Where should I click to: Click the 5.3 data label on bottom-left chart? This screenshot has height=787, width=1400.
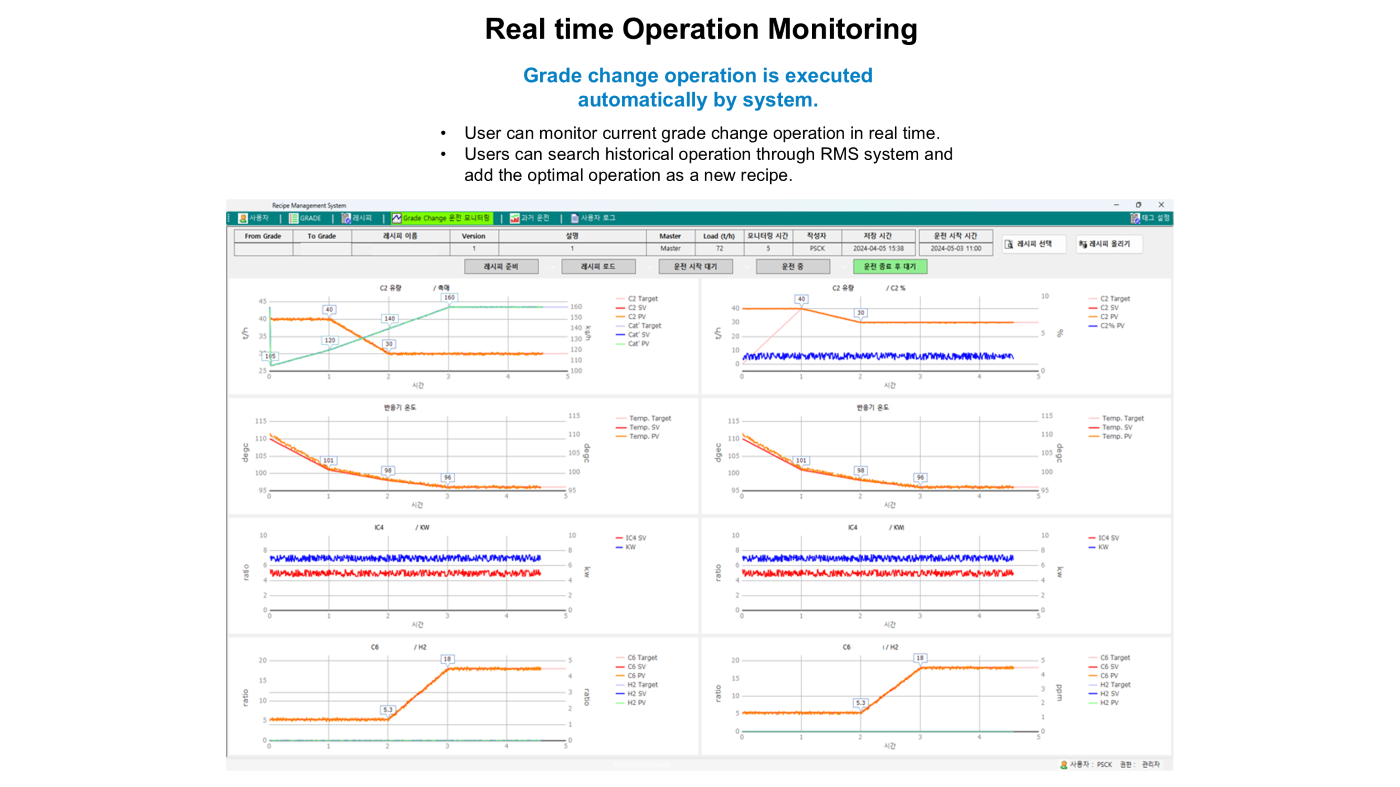(x=388, y=710)
